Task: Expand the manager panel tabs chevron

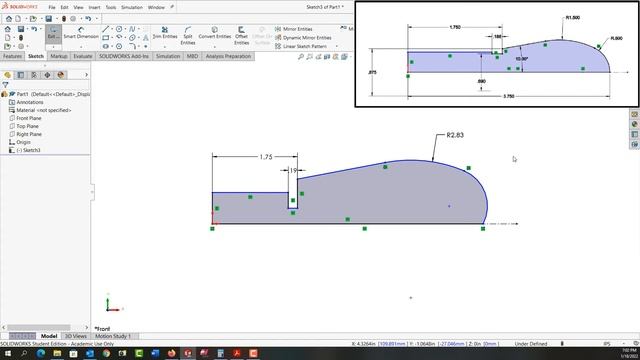Action: [86, 75]
